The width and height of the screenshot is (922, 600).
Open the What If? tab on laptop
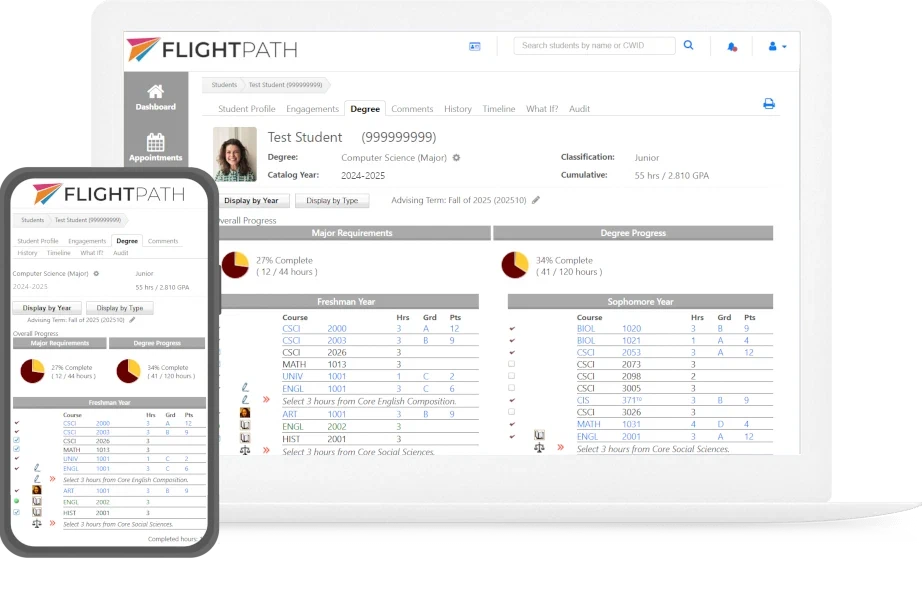click(542, 109)
